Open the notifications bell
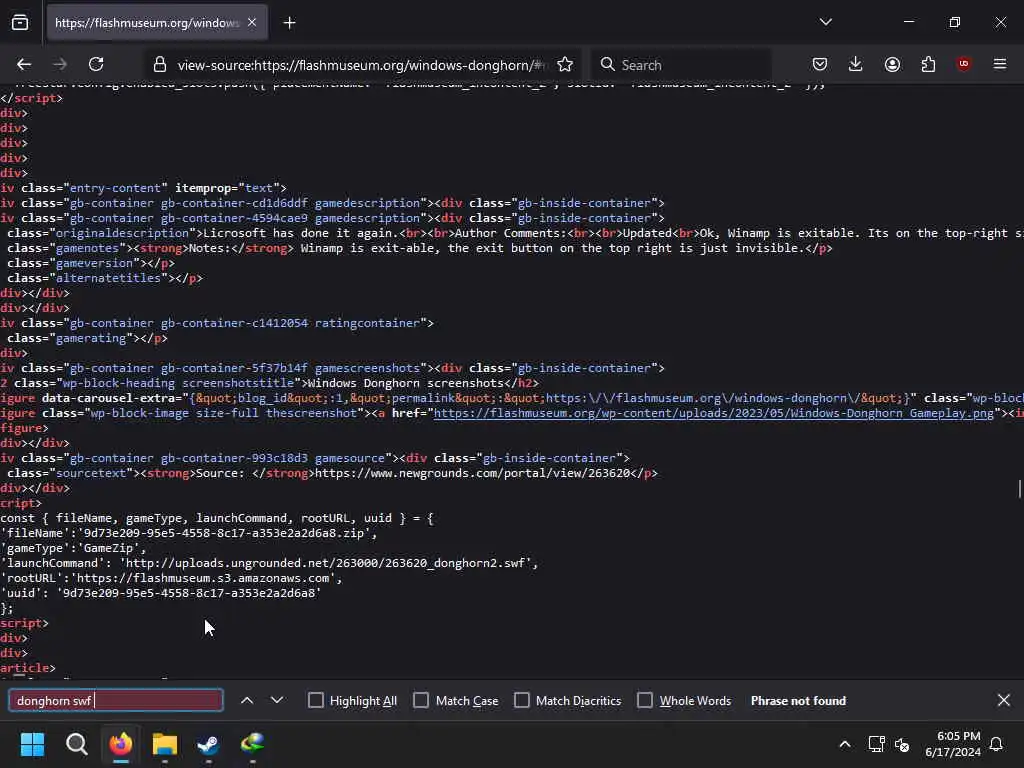Image resolution: width=1024 pixels, height=768 pixels. pos(997,744)
